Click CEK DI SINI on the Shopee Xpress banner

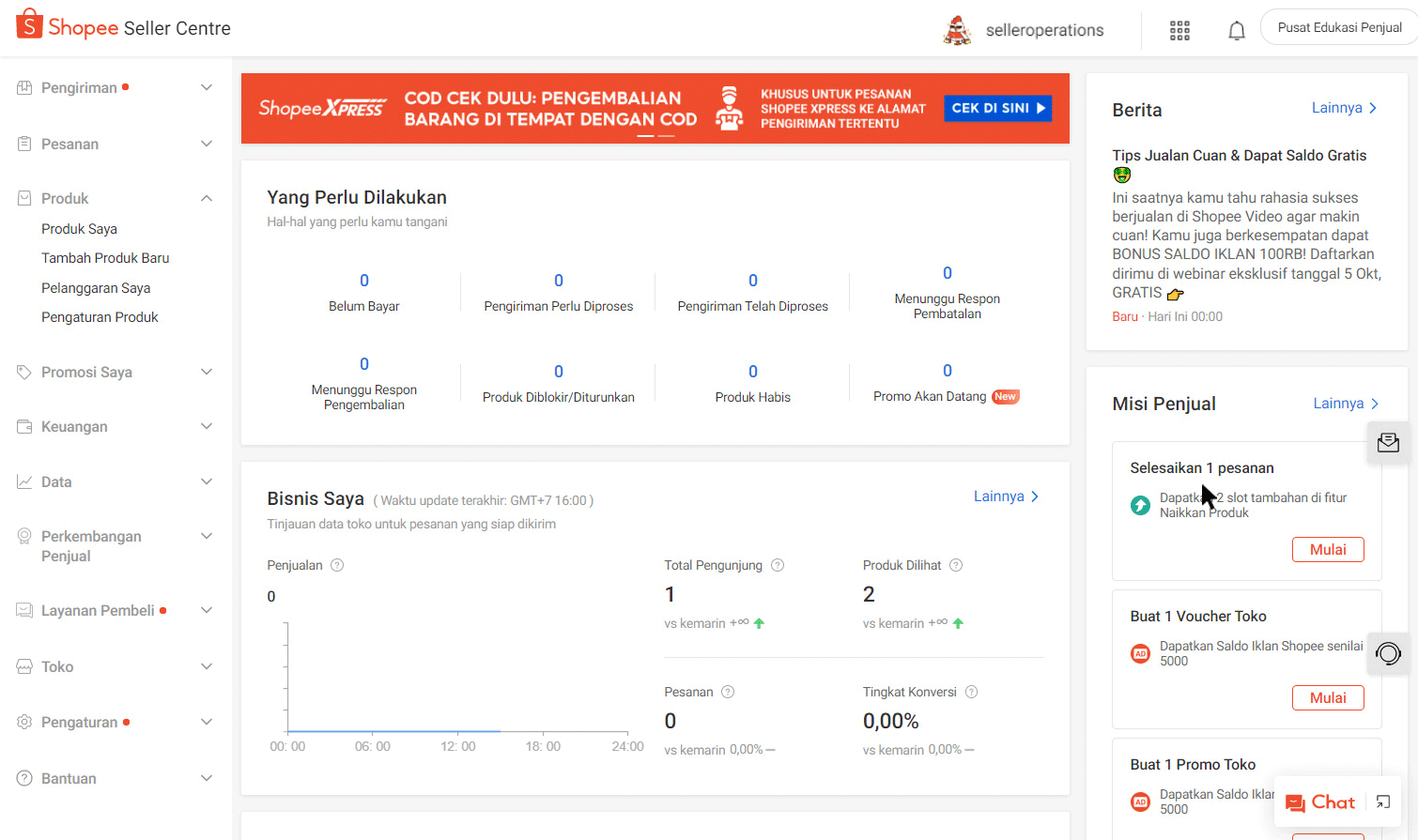click(x=997, y=108)
